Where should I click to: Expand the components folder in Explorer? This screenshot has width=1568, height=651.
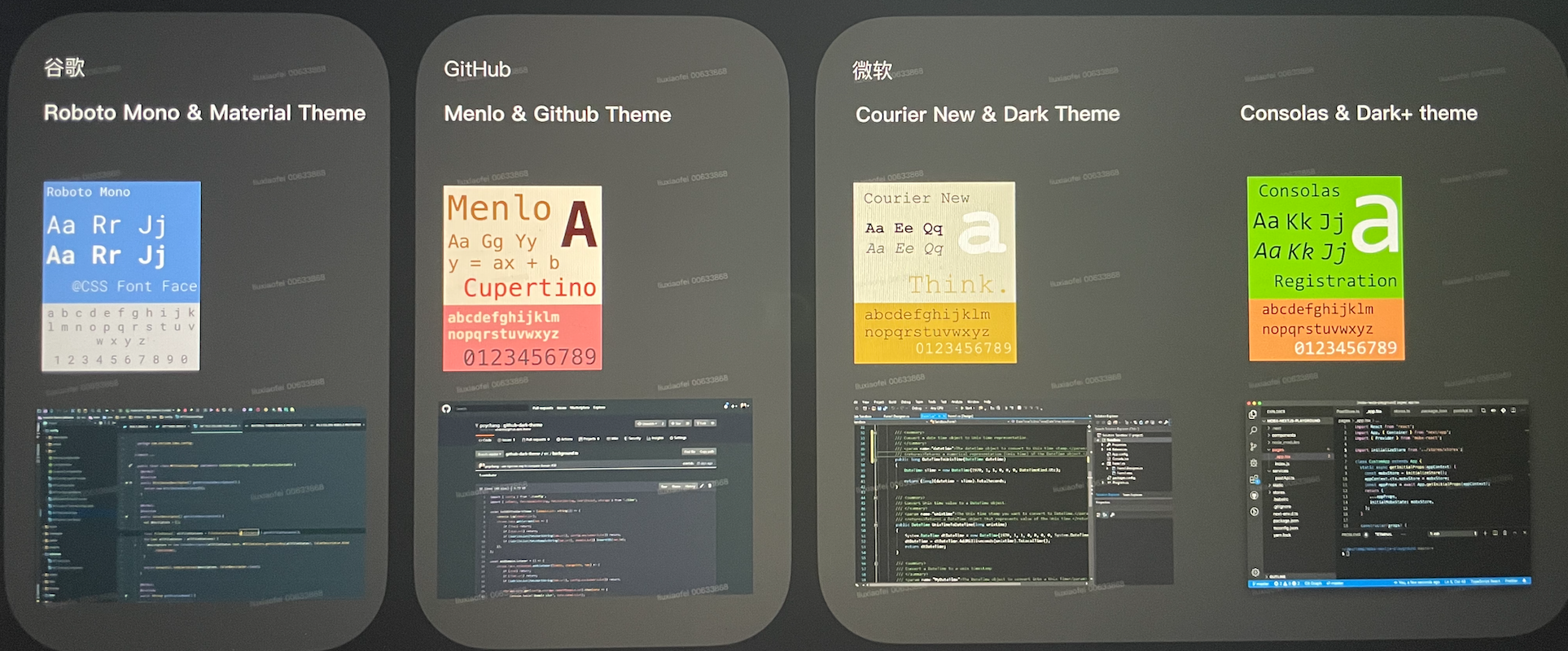click(x=1281, y=435)
